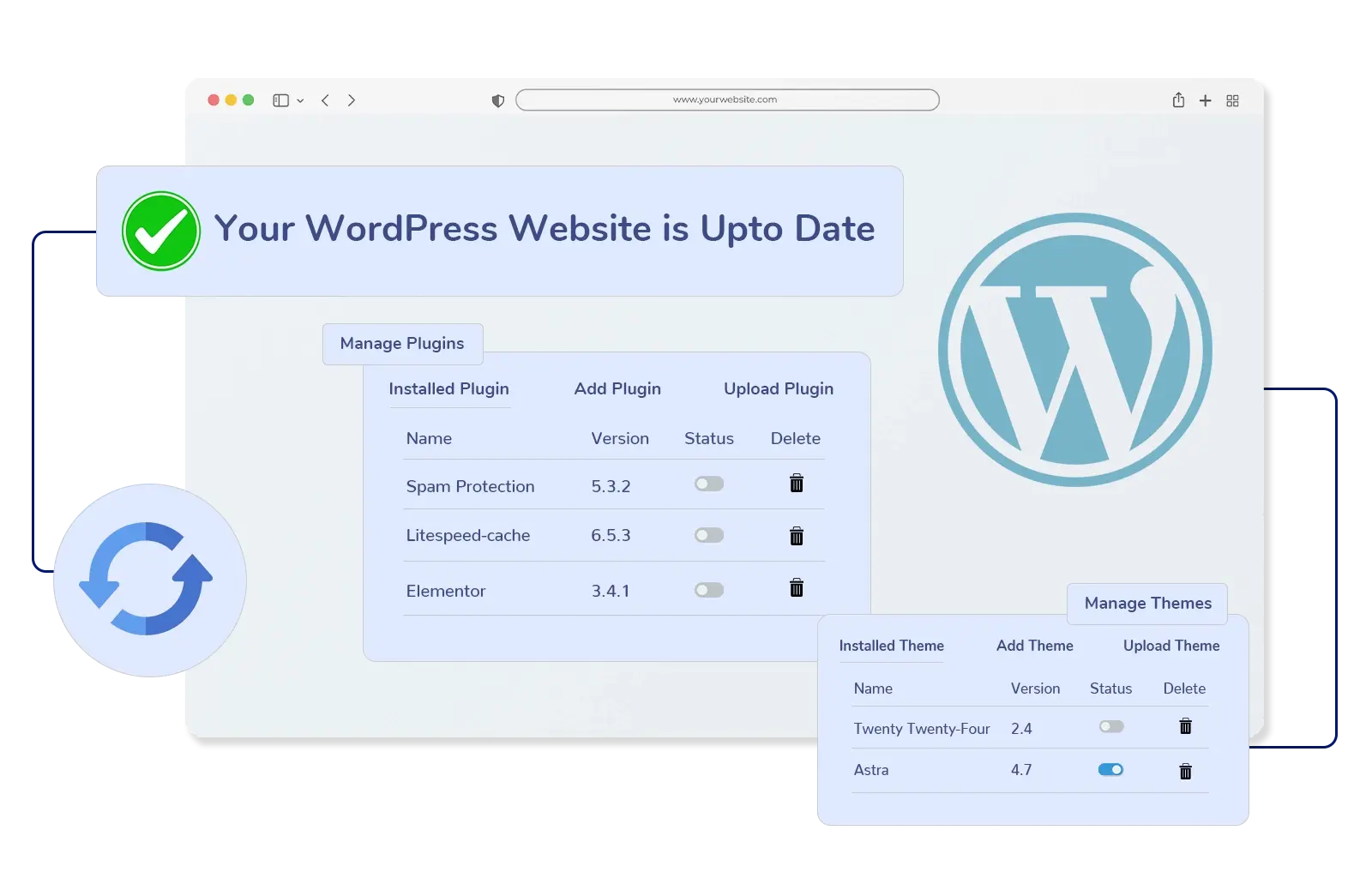Screen dimensions: 1372x878
Task: Click plugins table 'Version' column header
Action: tap(620, 438)
